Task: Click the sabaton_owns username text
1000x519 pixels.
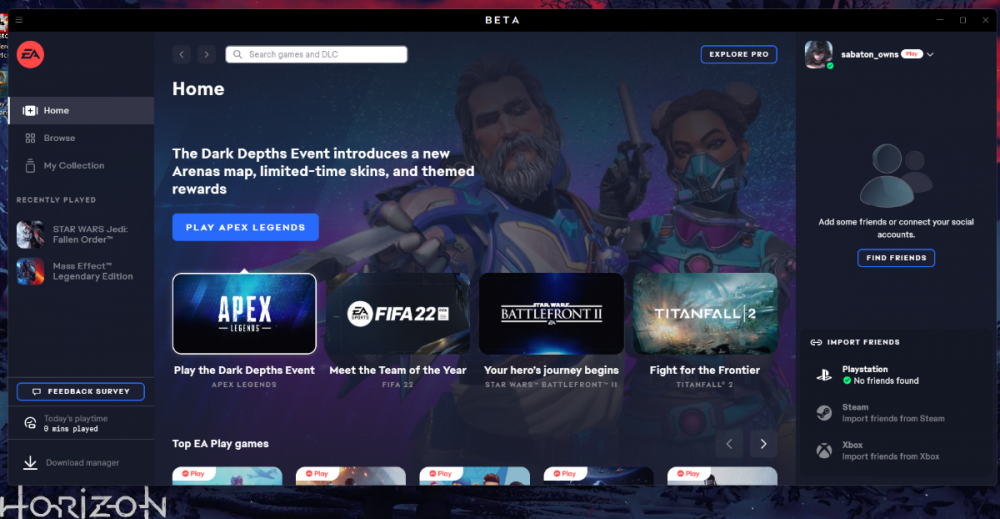Action: click(x=870, y=55)
